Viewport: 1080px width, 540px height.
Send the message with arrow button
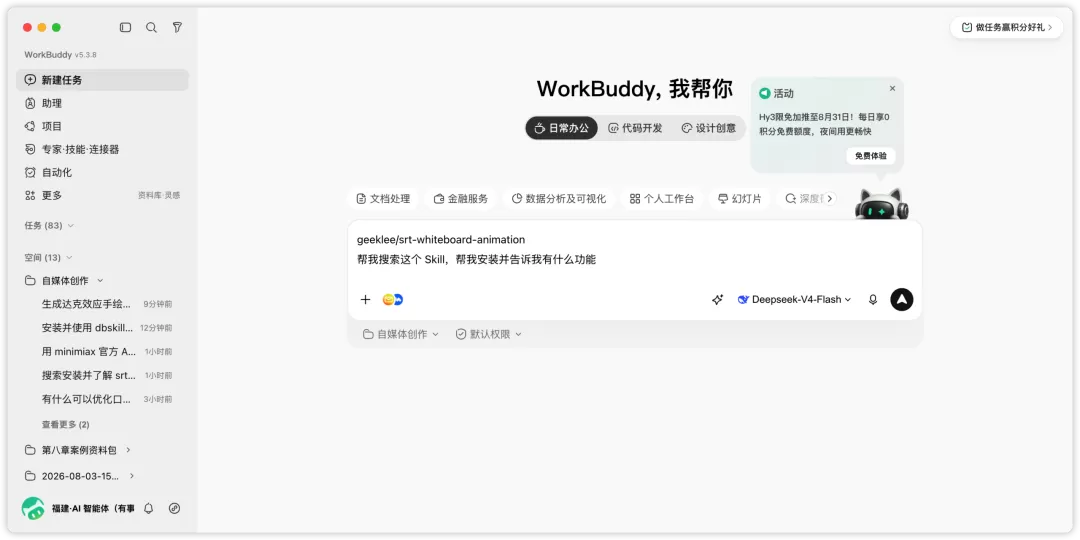tap(902, 300)
